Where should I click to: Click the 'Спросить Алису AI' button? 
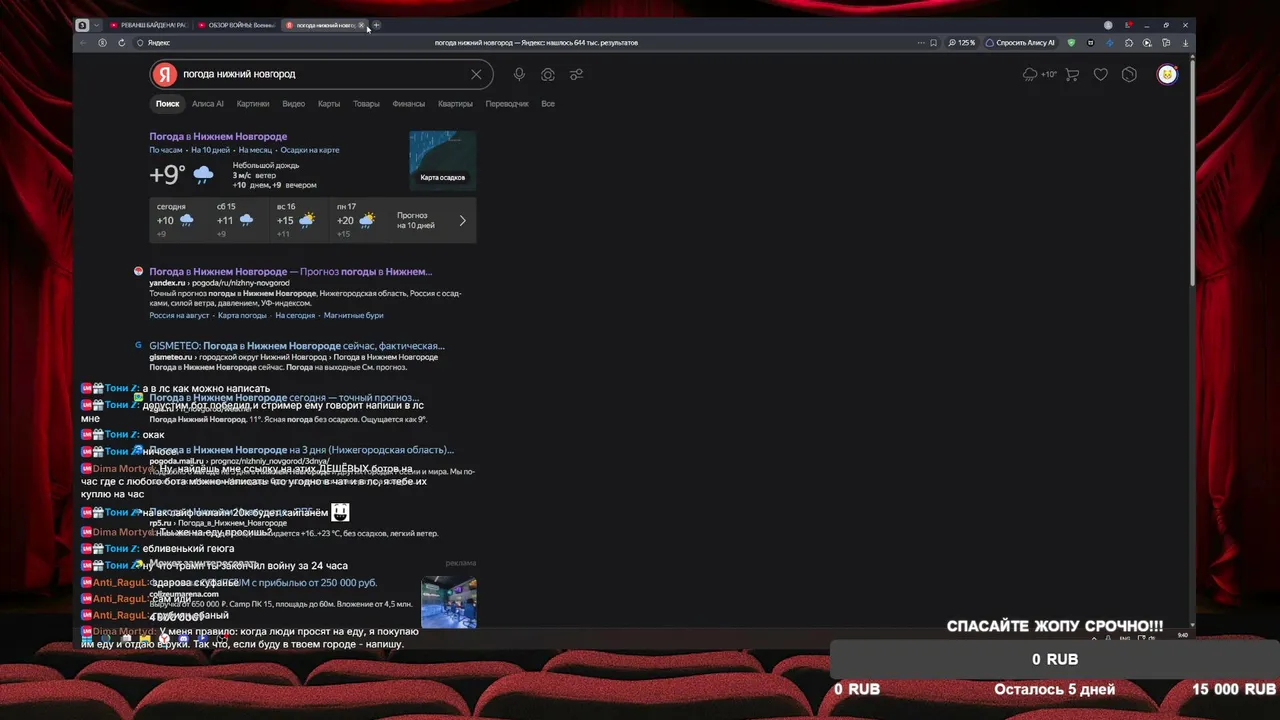point(1021,43)
